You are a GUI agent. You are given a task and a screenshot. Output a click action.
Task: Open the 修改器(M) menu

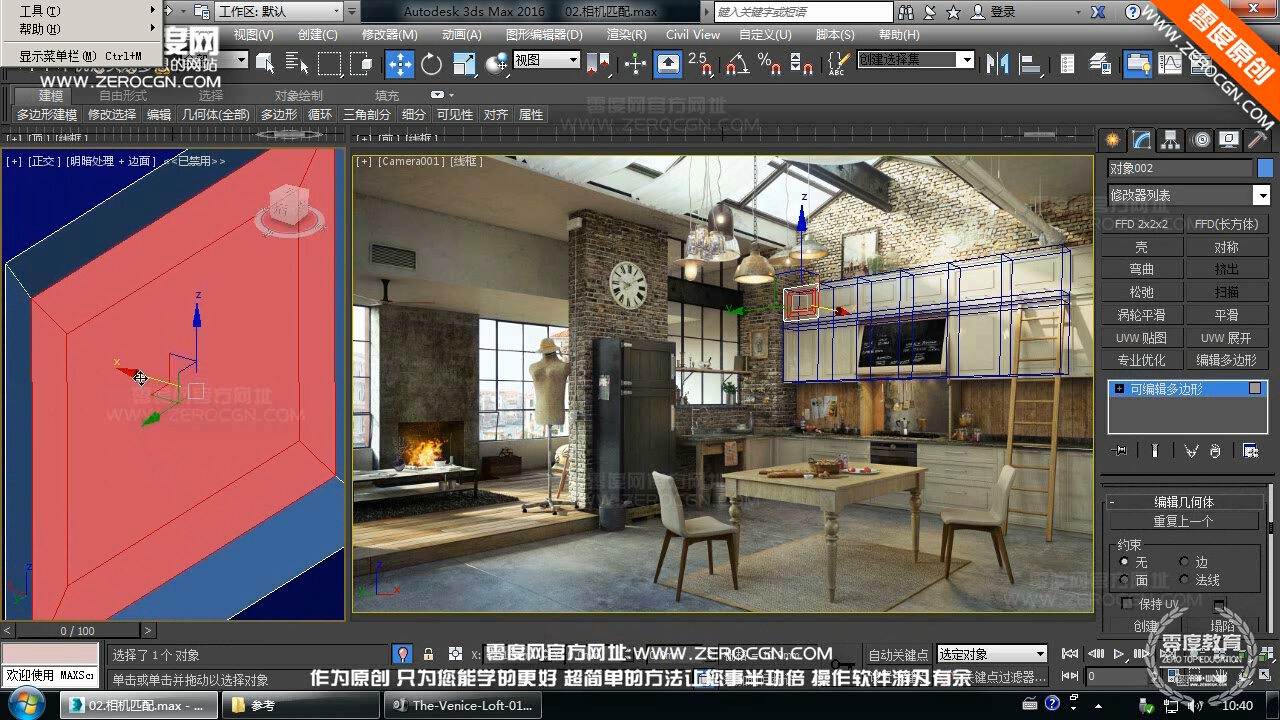click(390, 34)
